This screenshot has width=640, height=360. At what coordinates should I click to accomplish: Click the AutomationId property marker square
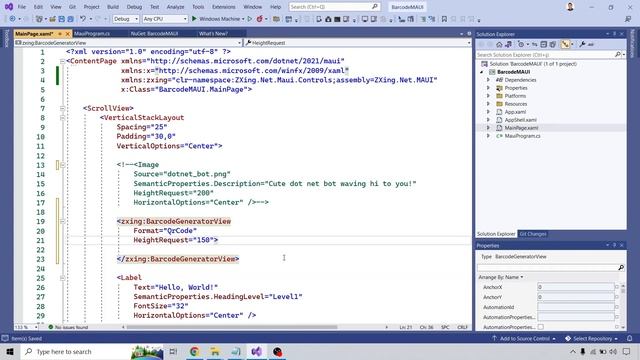617,307
